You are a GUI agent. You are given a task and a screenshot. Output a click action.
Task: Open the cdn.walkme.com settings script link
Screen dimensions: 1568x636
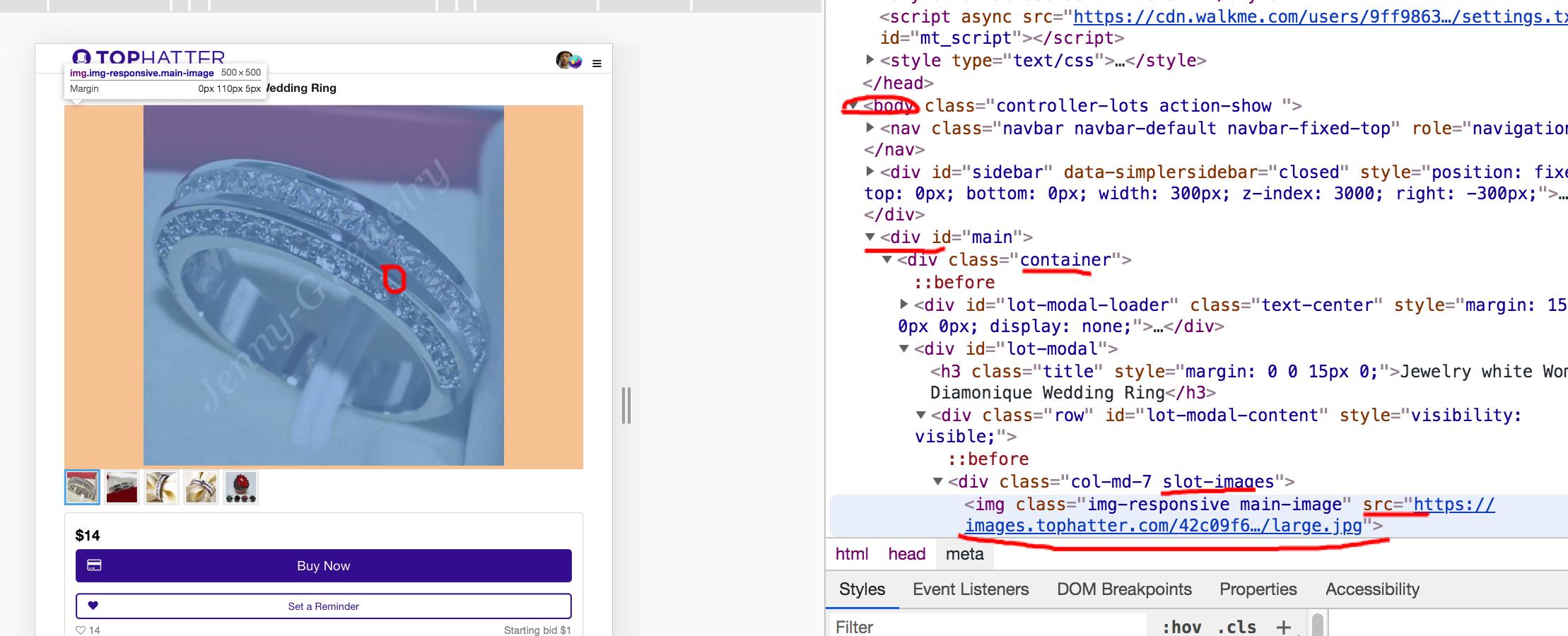point(1320,16)
